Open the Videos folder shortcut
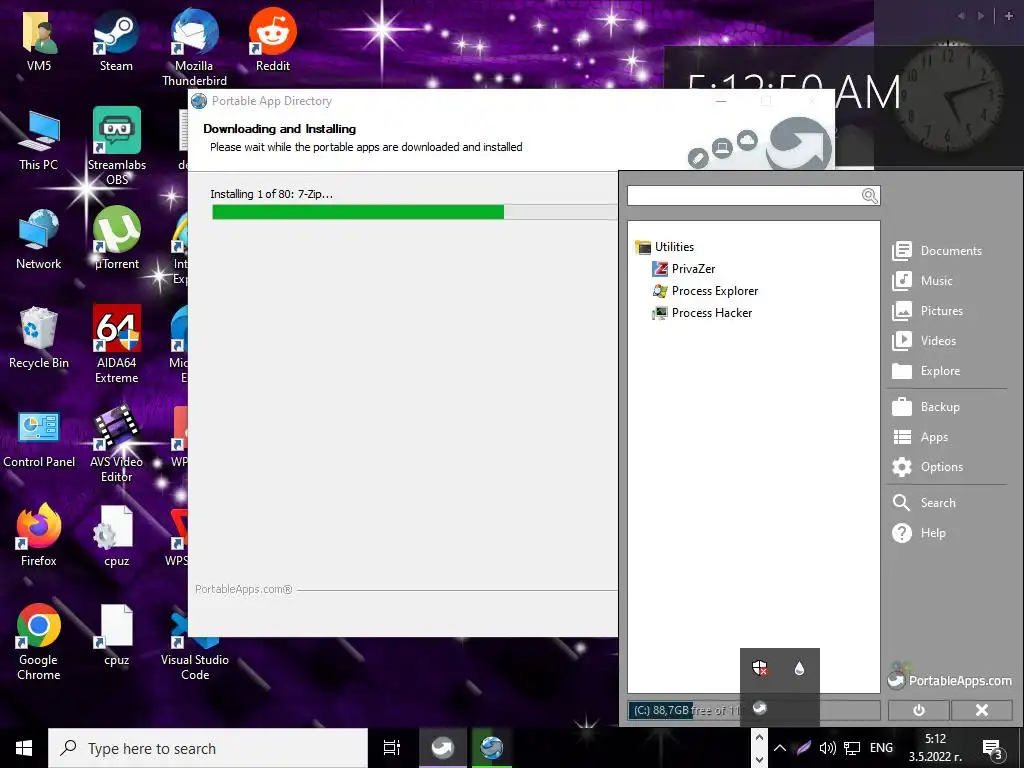 (924, 341)
